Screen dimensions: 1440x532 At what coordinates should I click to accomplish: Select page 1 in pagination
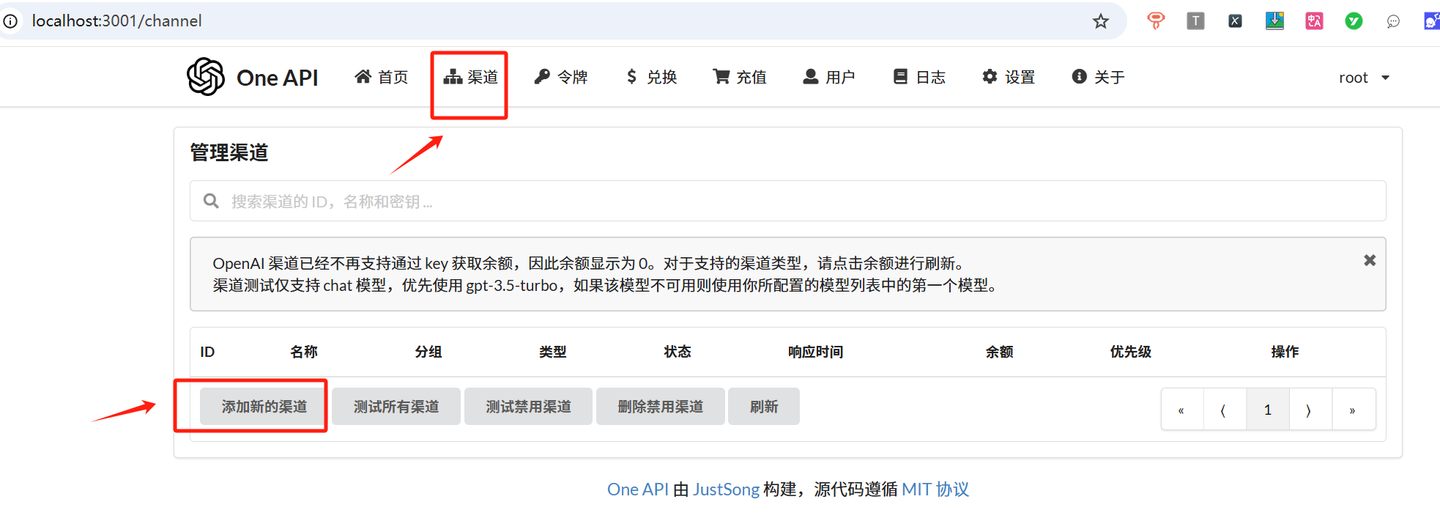1268,410
